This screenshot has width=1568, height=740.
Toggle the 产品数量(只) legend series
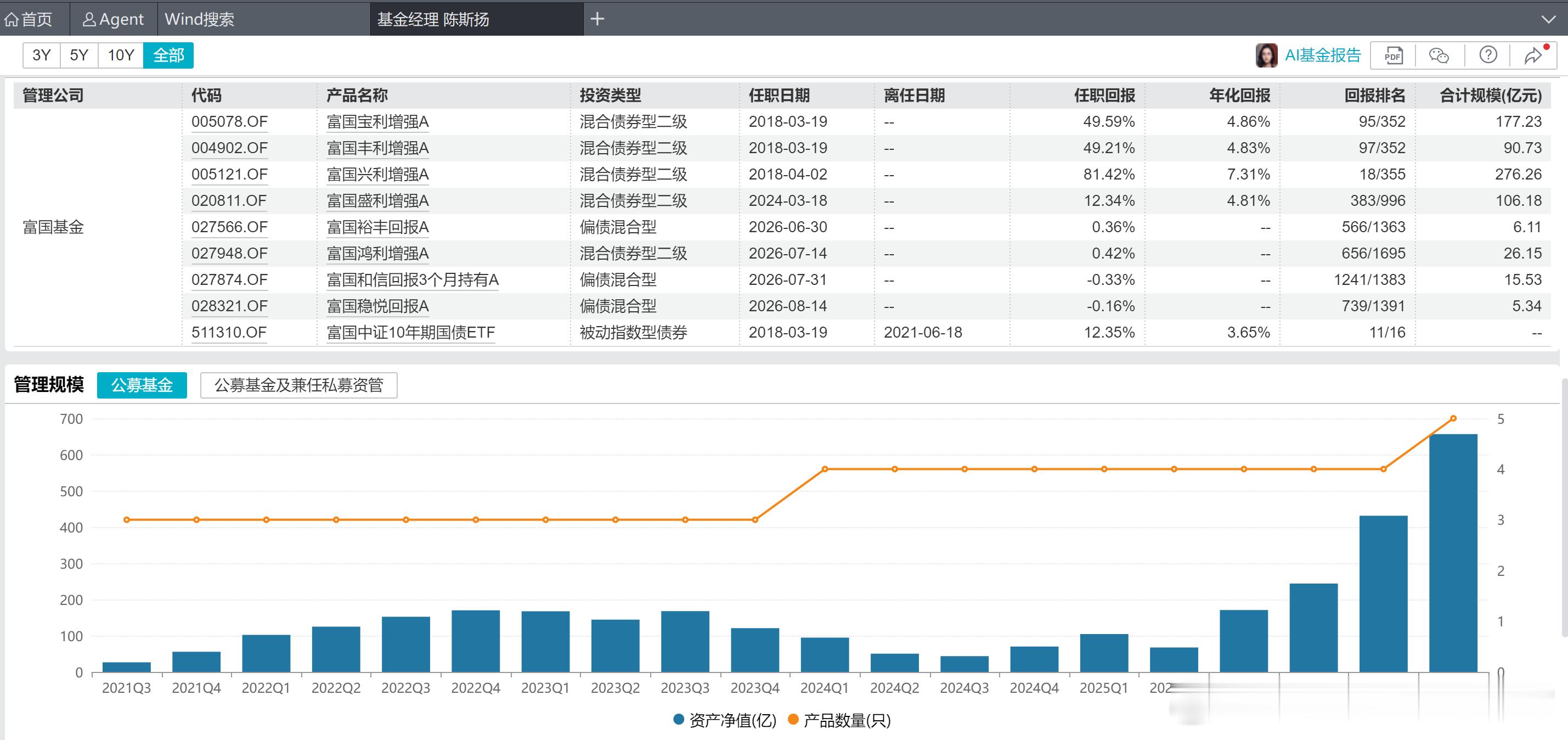[x=839, y=720]
